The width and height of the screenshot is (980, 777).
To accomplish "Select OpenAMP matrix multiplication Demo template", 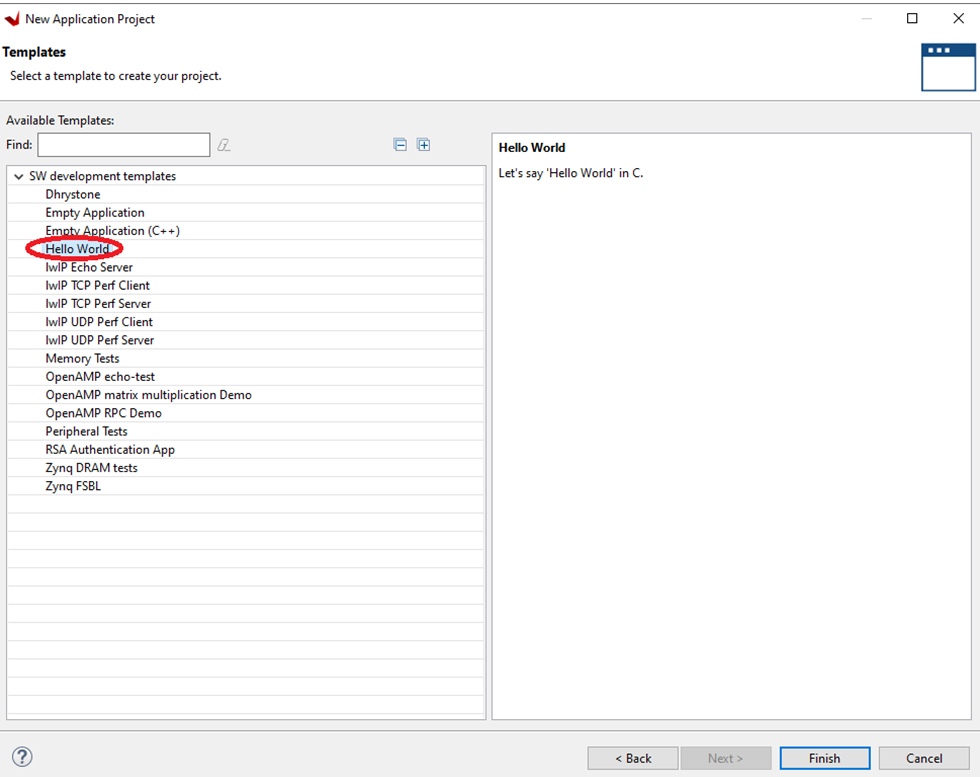I will pyautogui.click(x=149, y=395).
